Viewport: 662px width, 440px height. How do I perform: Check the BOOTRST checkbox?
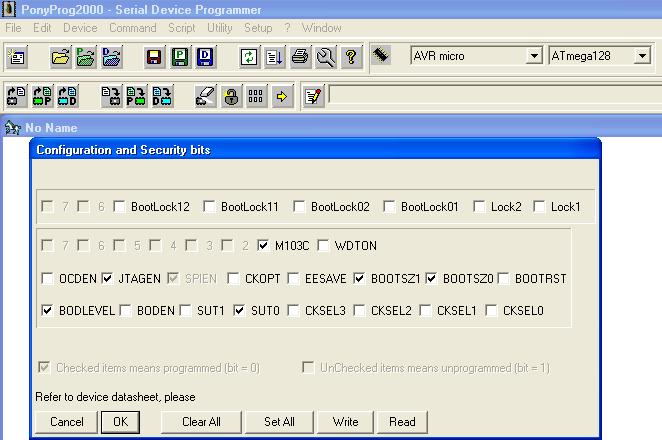click(503, 278)
